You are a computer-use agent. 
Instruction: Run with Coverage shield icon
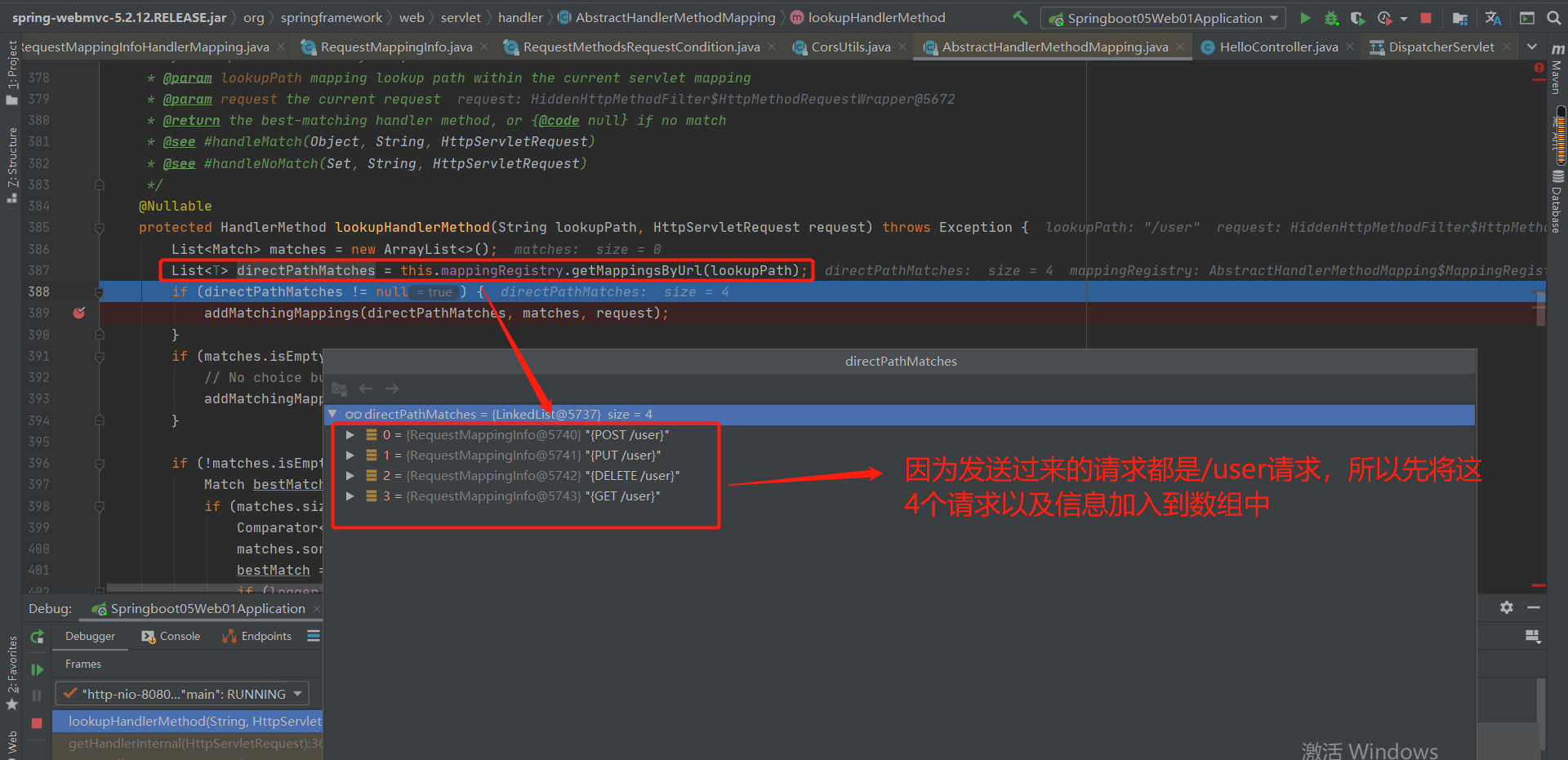pyautogui.click(x=1357, y=18)
